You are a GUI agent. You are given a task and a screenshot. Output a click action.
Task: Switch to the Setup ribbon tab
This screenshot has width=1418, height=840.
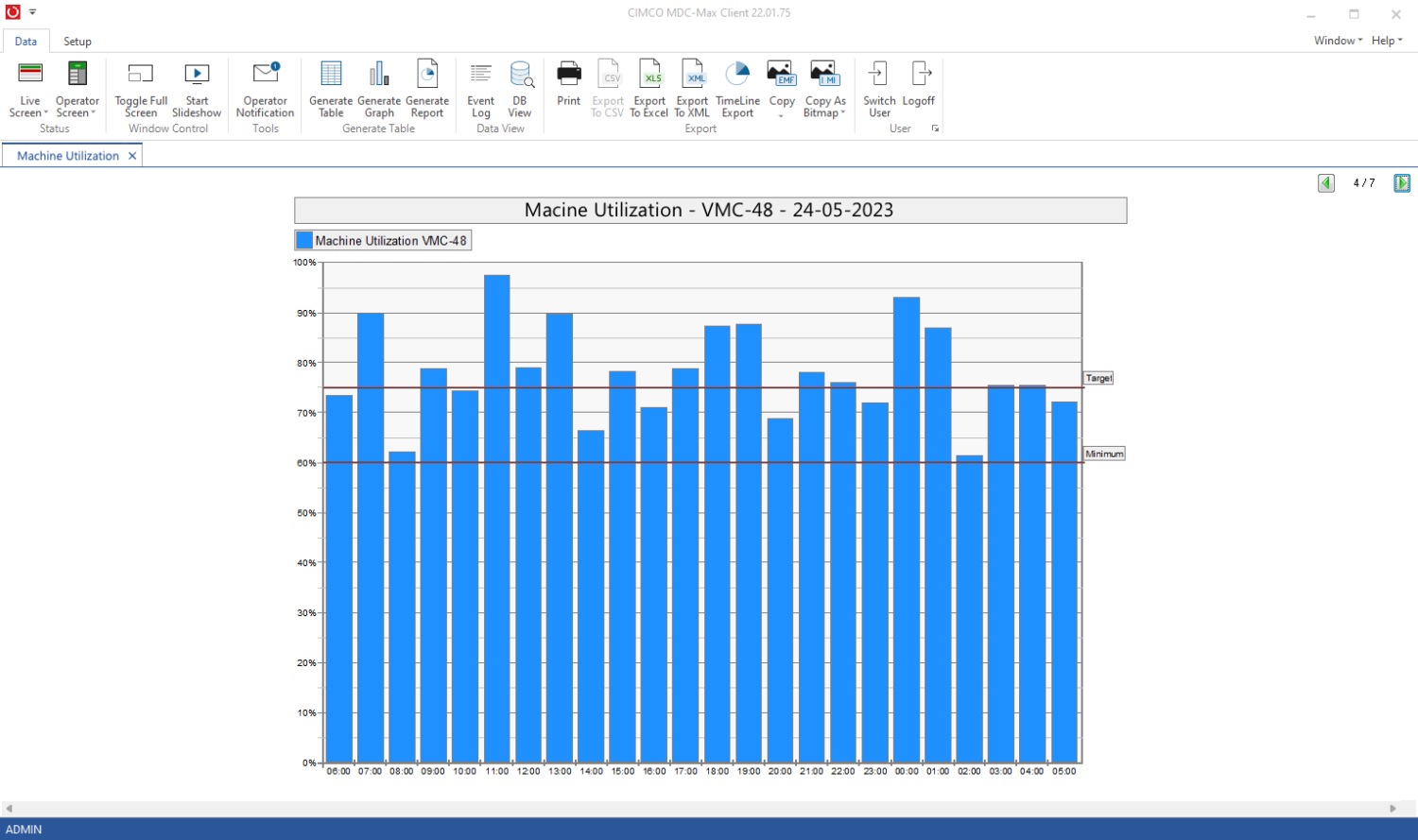78,42
